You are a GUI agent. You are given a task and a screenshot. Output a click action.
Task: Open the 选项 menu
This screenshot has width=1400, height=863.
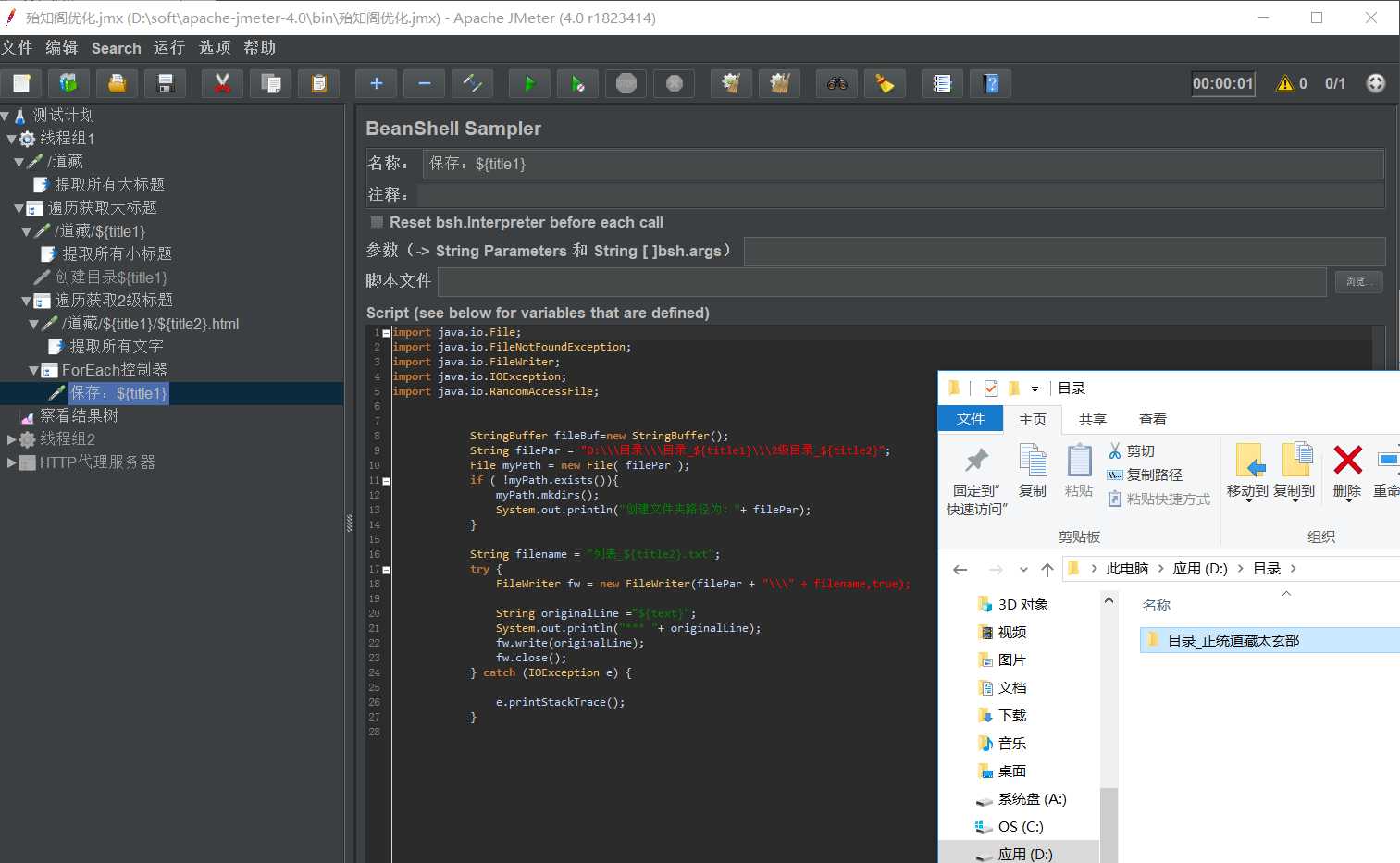point(215,47)
